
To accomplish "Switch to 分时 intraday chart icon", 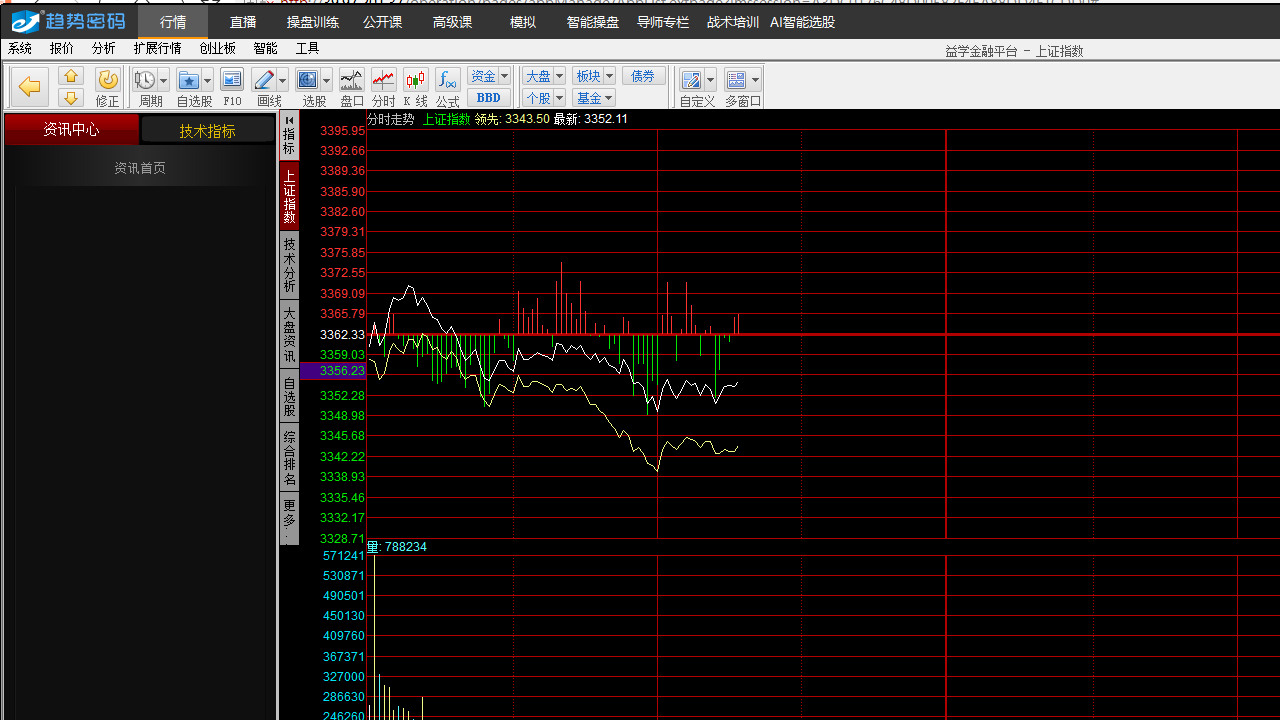I will 383,80.
